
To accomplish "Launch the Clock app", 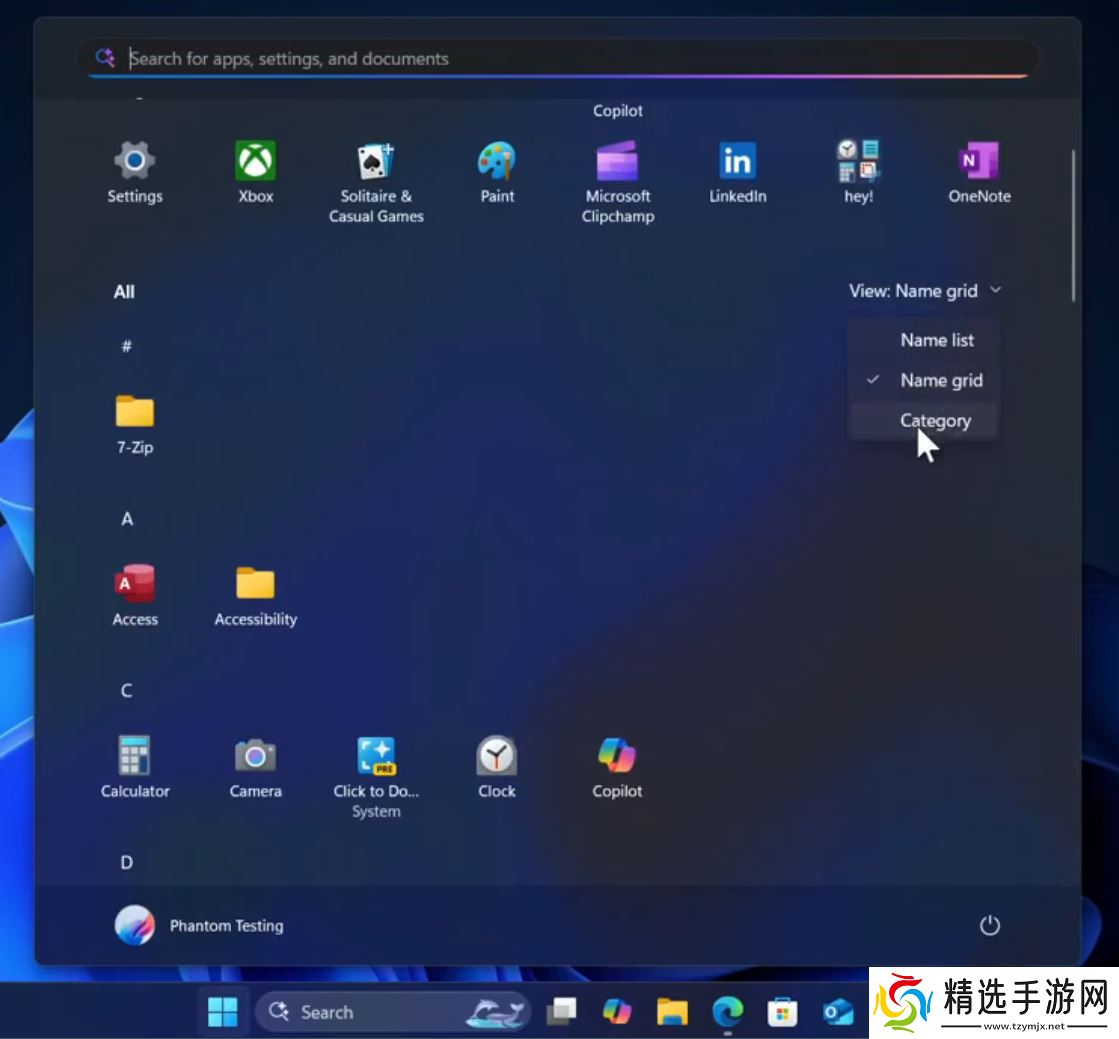I will point(496,766).
